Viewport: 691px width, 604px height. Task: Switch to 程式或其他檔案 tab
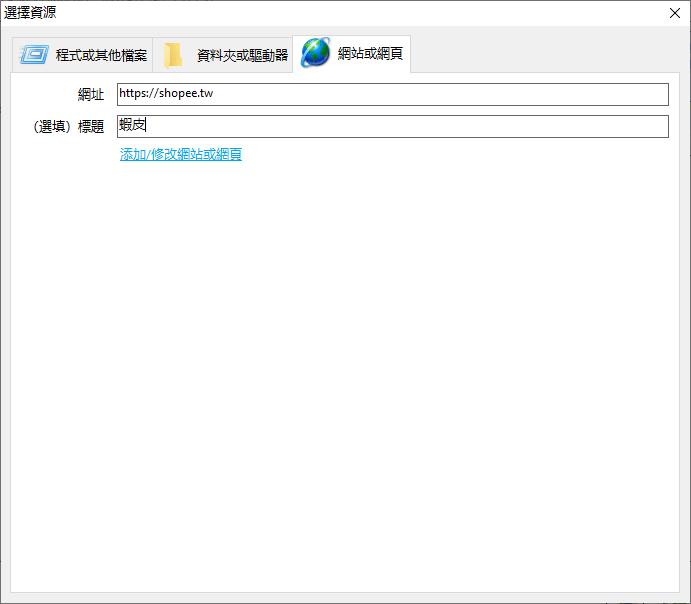coord(82,55)
